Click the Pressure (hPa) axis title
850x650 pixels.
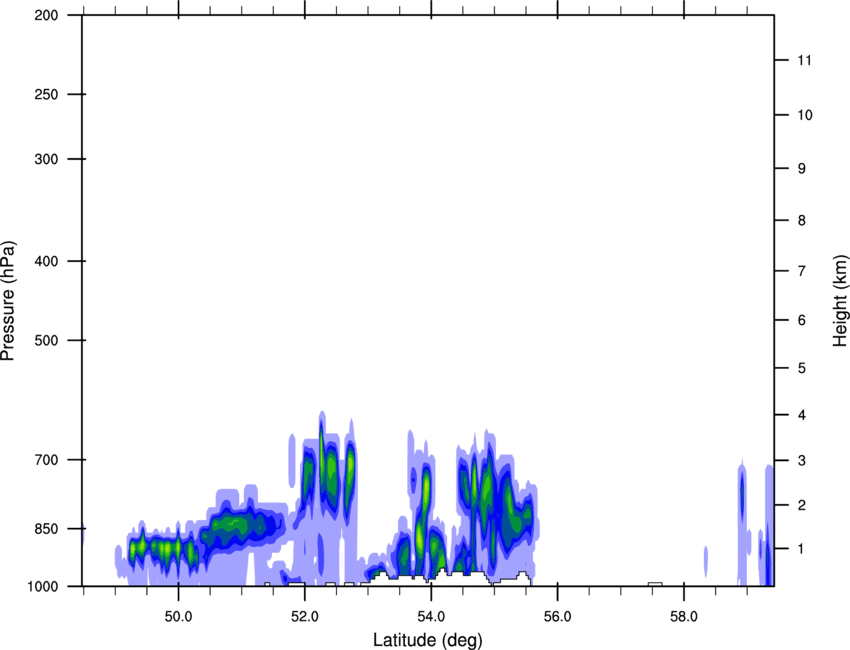coord(8,301)
